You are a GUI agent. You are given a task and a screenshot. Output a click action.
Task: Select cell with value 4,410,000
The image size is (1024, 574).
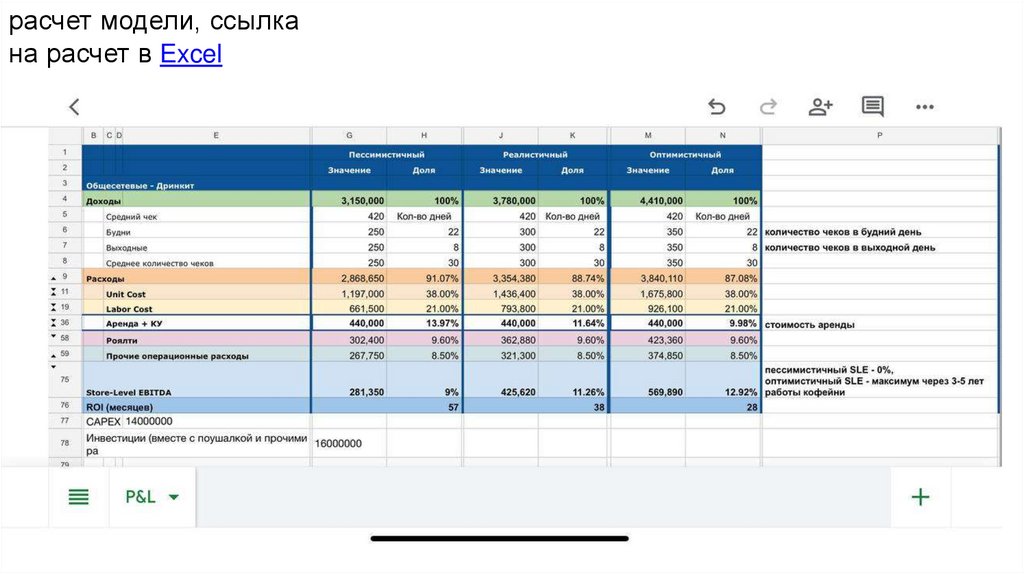tap(648, 200)
